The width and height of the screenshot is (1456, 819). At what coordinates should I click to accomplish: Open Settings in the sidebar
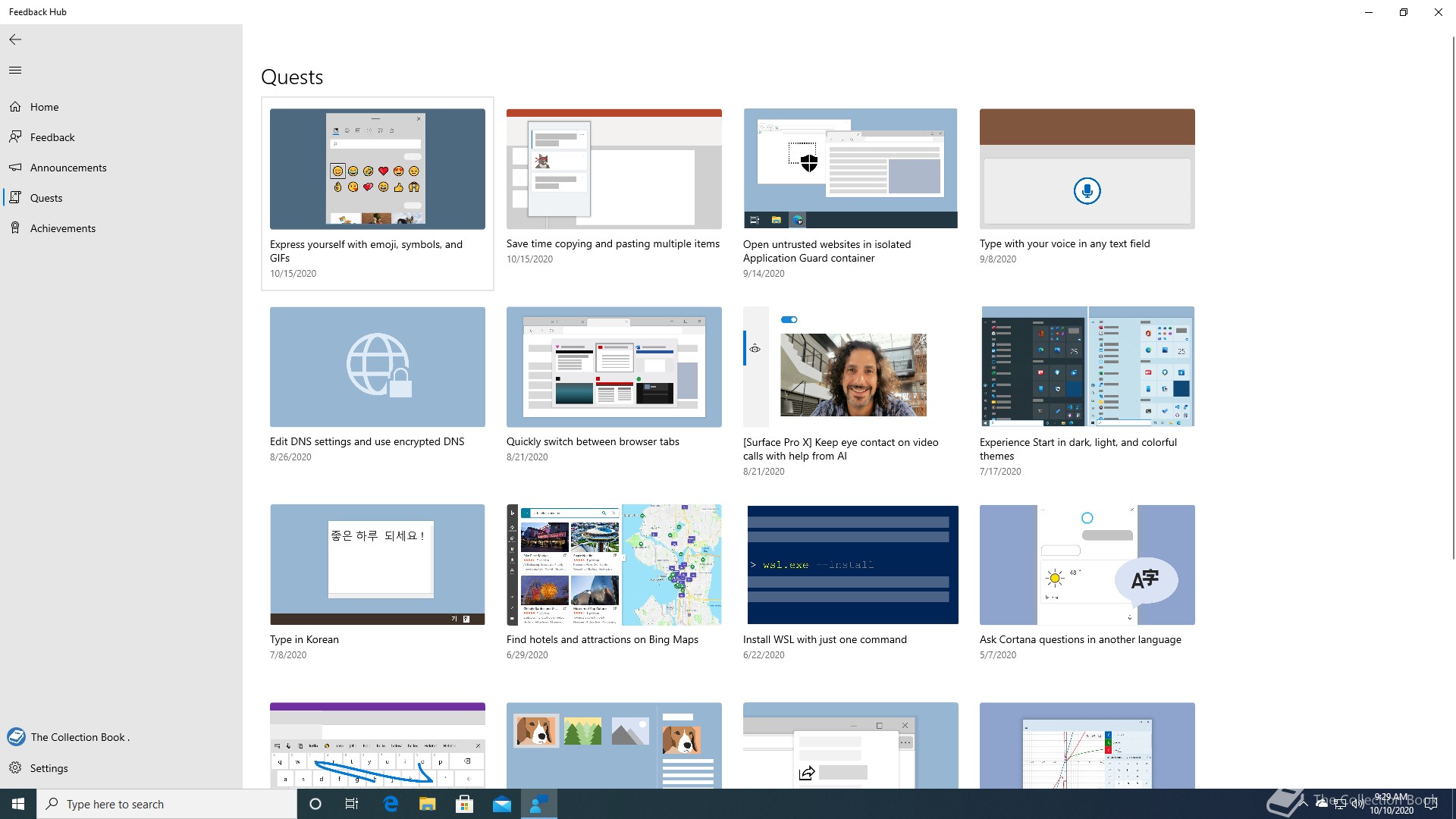[121, 768]
